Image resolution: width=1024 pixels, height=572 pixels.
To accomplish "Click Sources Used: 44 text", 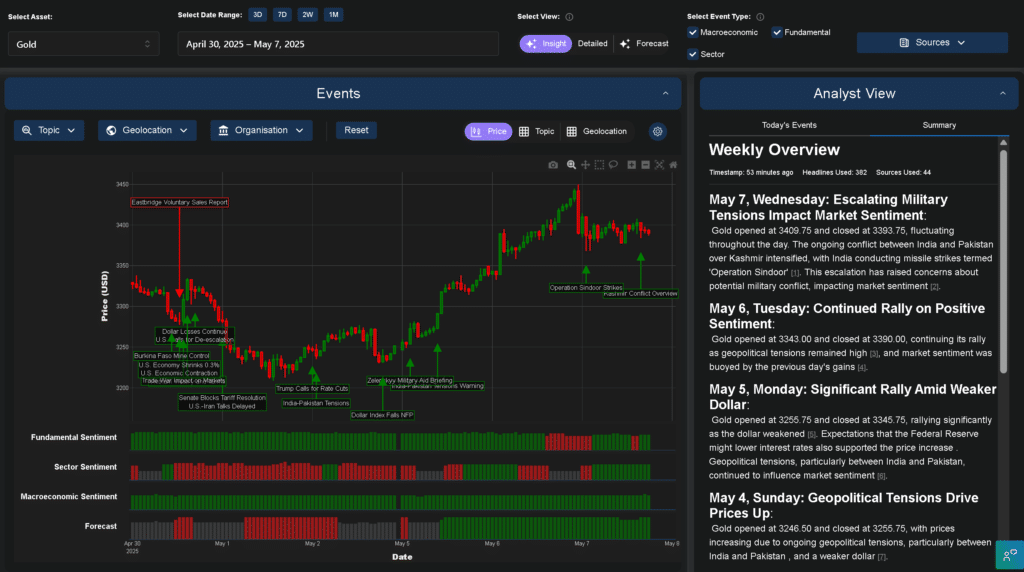I will (x=903, y=172).
